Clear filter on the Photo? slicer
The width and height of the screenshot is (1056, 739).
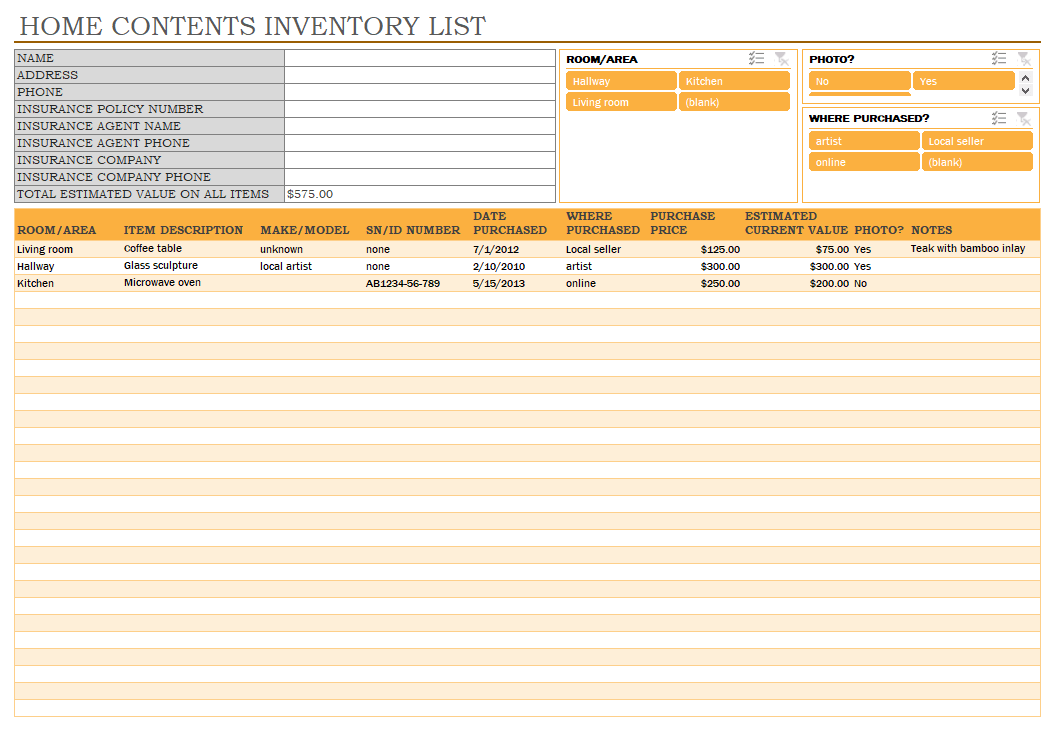1023,59
